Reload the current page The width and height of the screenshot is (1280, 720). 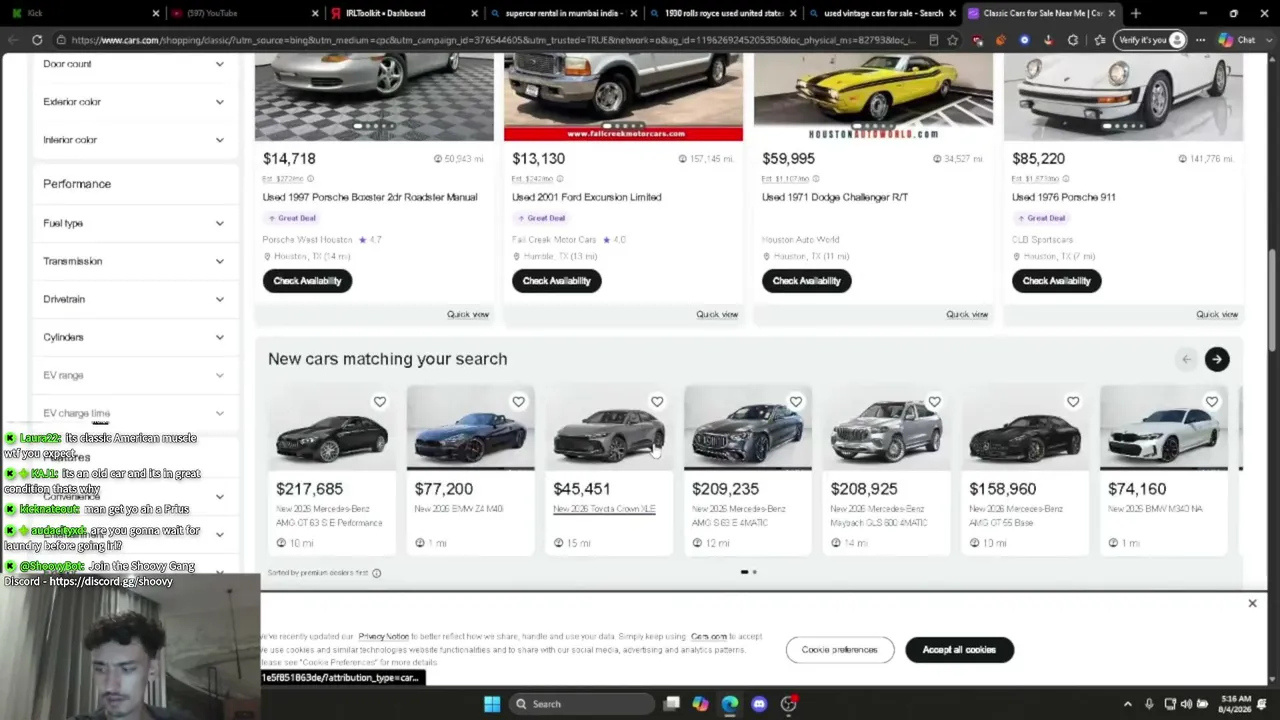(37, 40)
